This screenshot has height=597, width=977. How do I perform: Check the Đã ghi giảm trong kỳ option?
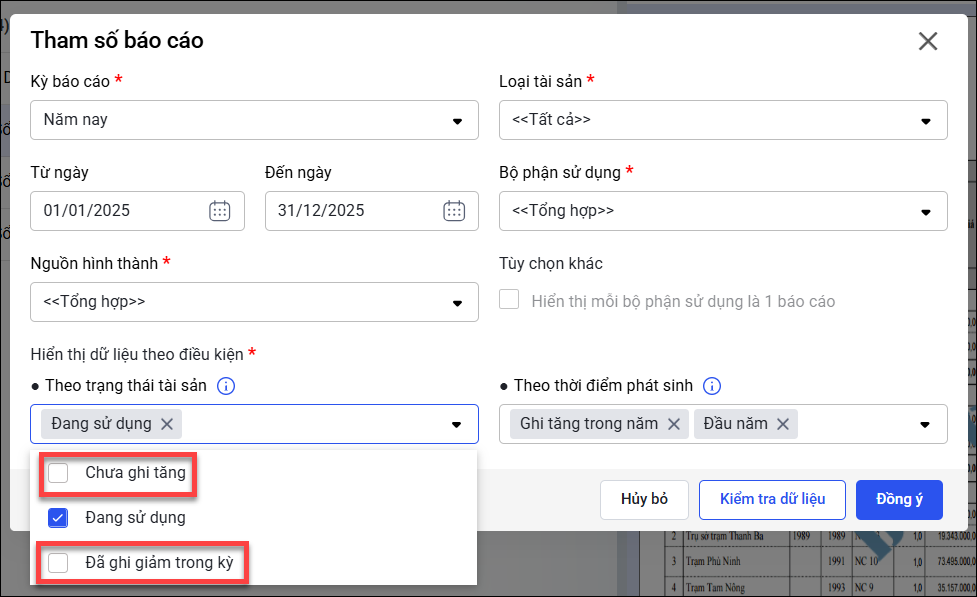(59, 563)
